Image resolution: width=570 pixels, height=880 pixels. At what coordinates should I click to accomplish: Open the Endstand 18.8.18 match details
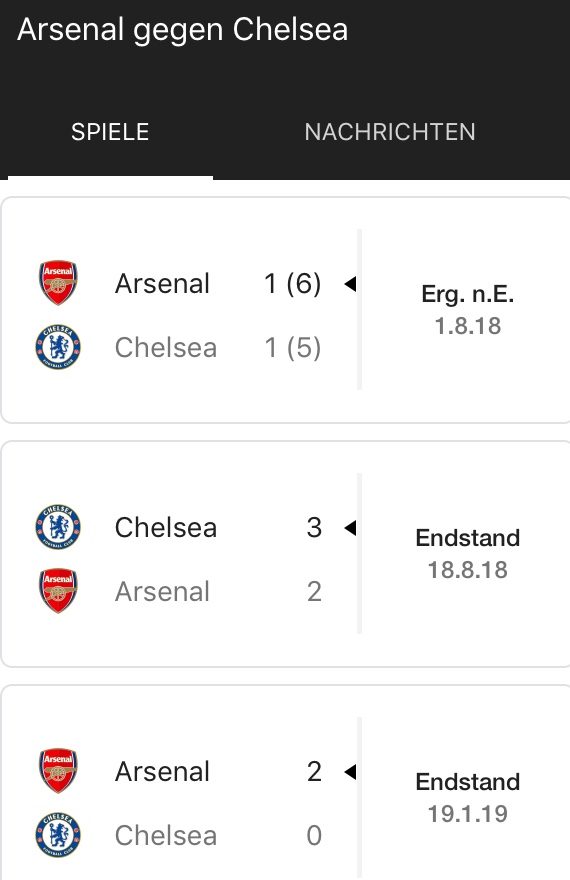tap(467, 553)
